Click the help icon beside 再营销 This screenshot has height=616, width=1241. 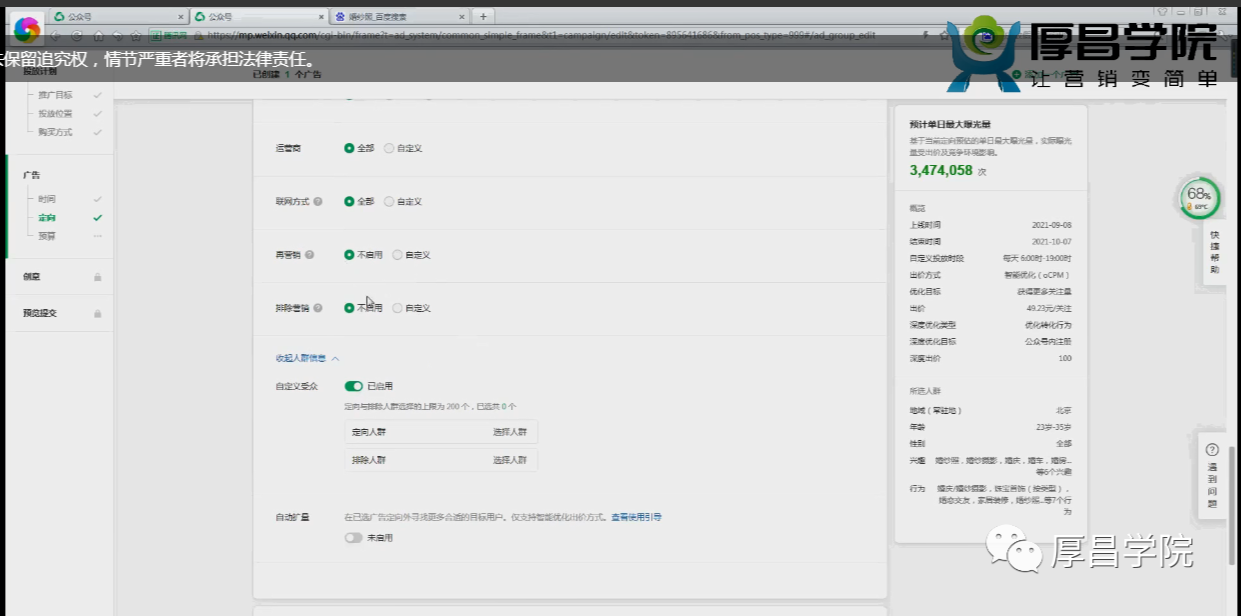(310, 255)
